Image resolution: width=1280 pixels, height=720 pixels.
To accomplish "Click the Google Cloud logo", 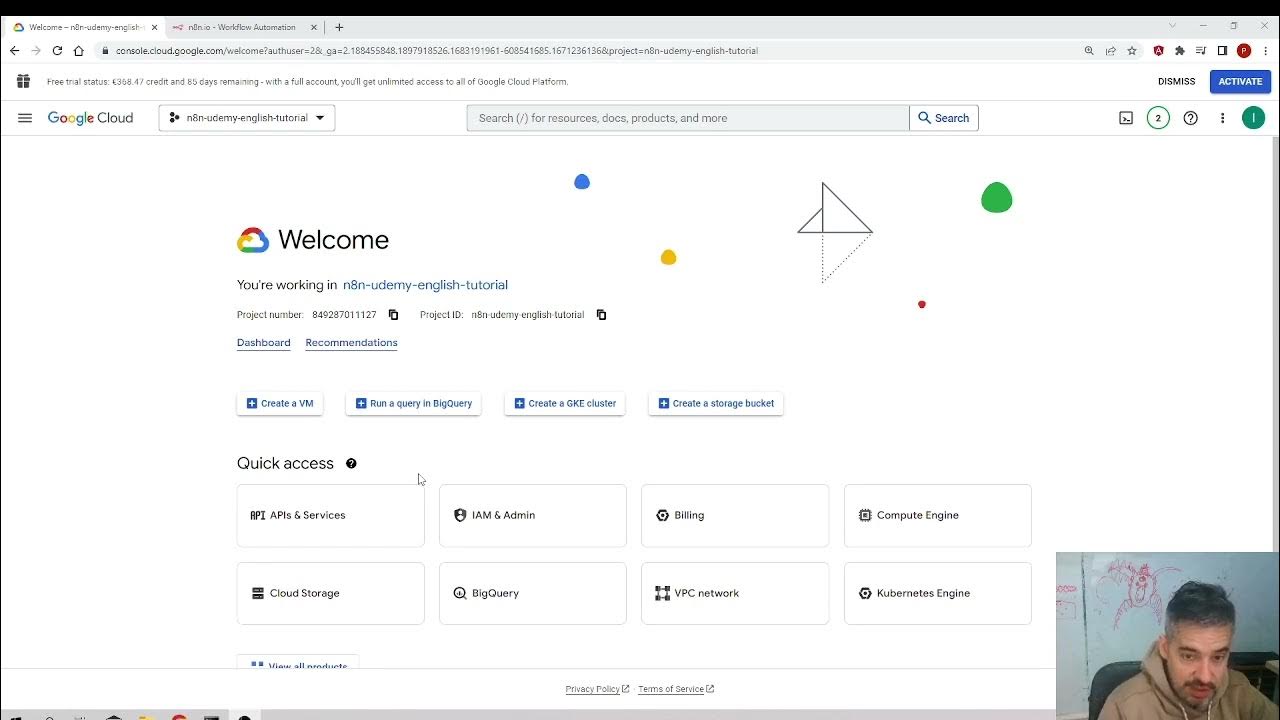I will [x=90, y=118].
